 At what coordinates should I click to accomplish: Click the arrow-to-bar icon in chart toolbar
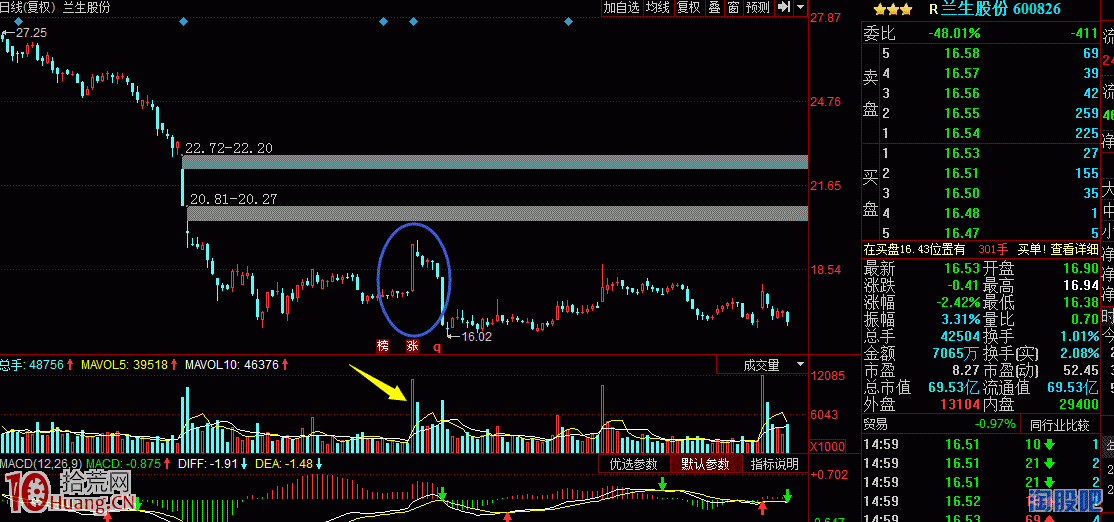tap(784, 7)
